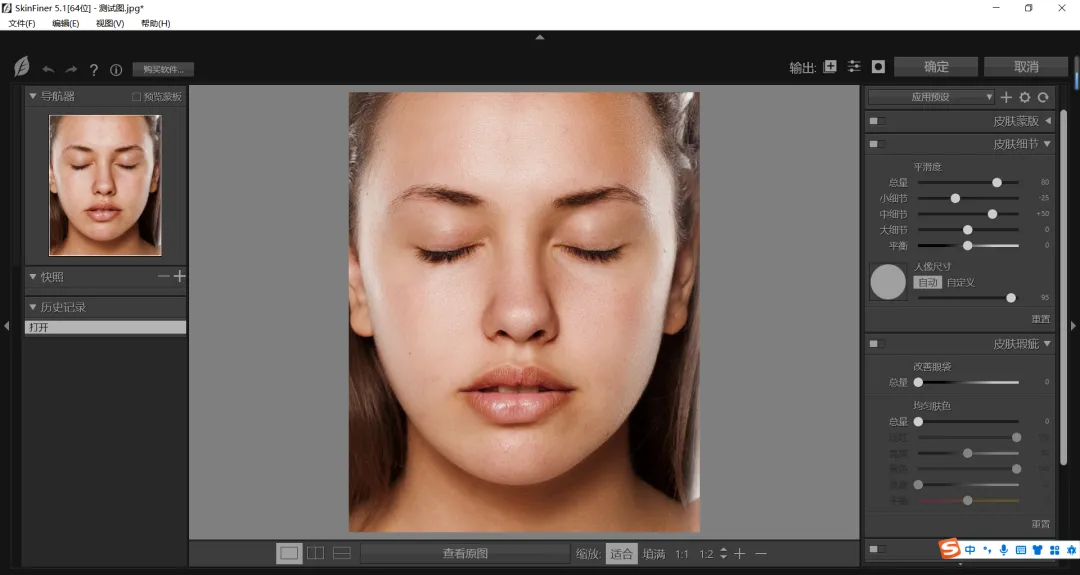Collapse the 快照 panel
The height and width of the screenshot is (575, 1080).
click(x=32, y=276)
